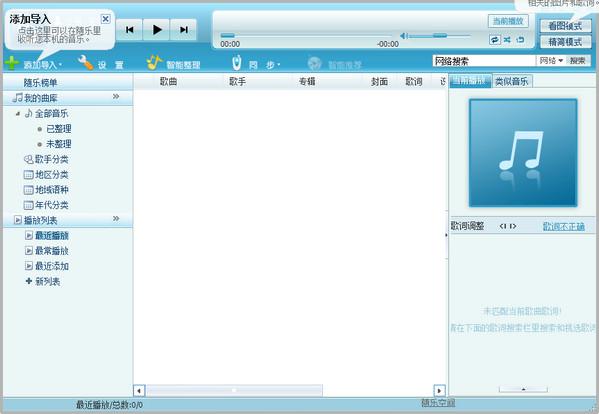Skip to the next track
Image resolution: width=599 pixels, height=414 pixels.
click(183, 30)
